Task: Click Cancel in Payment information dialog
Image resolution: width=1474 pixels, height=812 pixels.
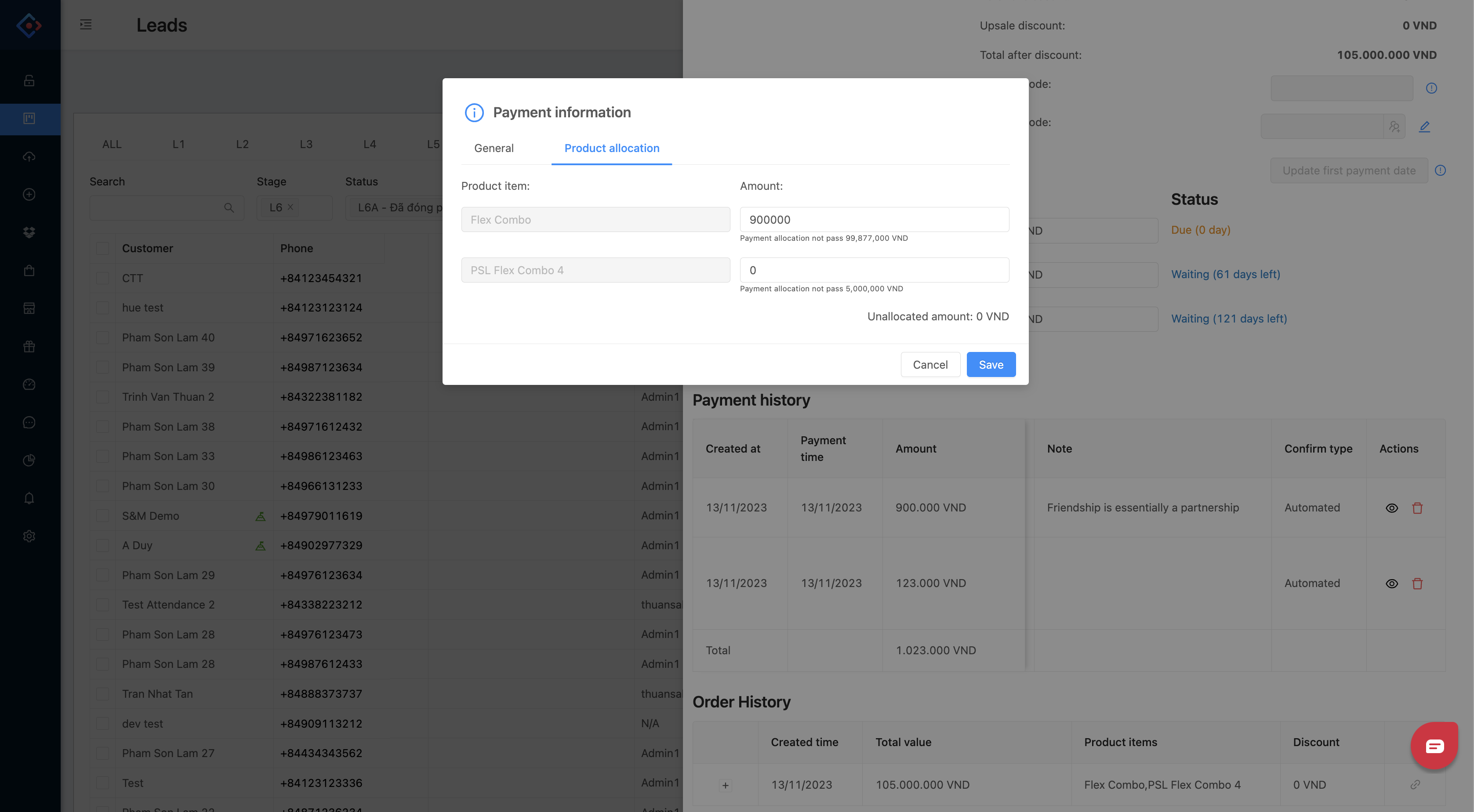Action: tap(930, 365)
